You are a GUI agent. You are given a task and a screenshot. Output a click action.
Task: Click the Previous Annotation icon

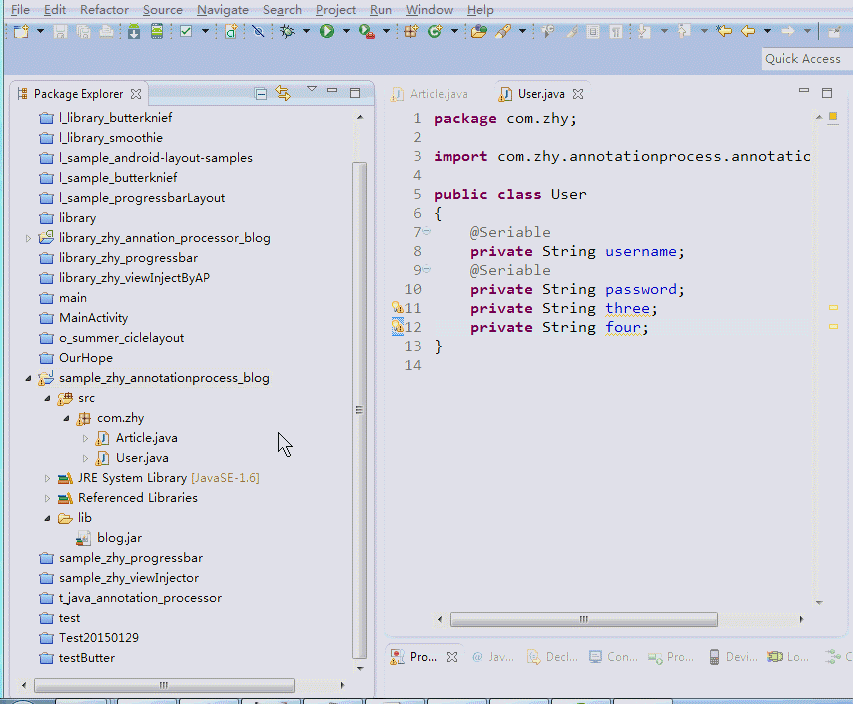tap(684, 32)
